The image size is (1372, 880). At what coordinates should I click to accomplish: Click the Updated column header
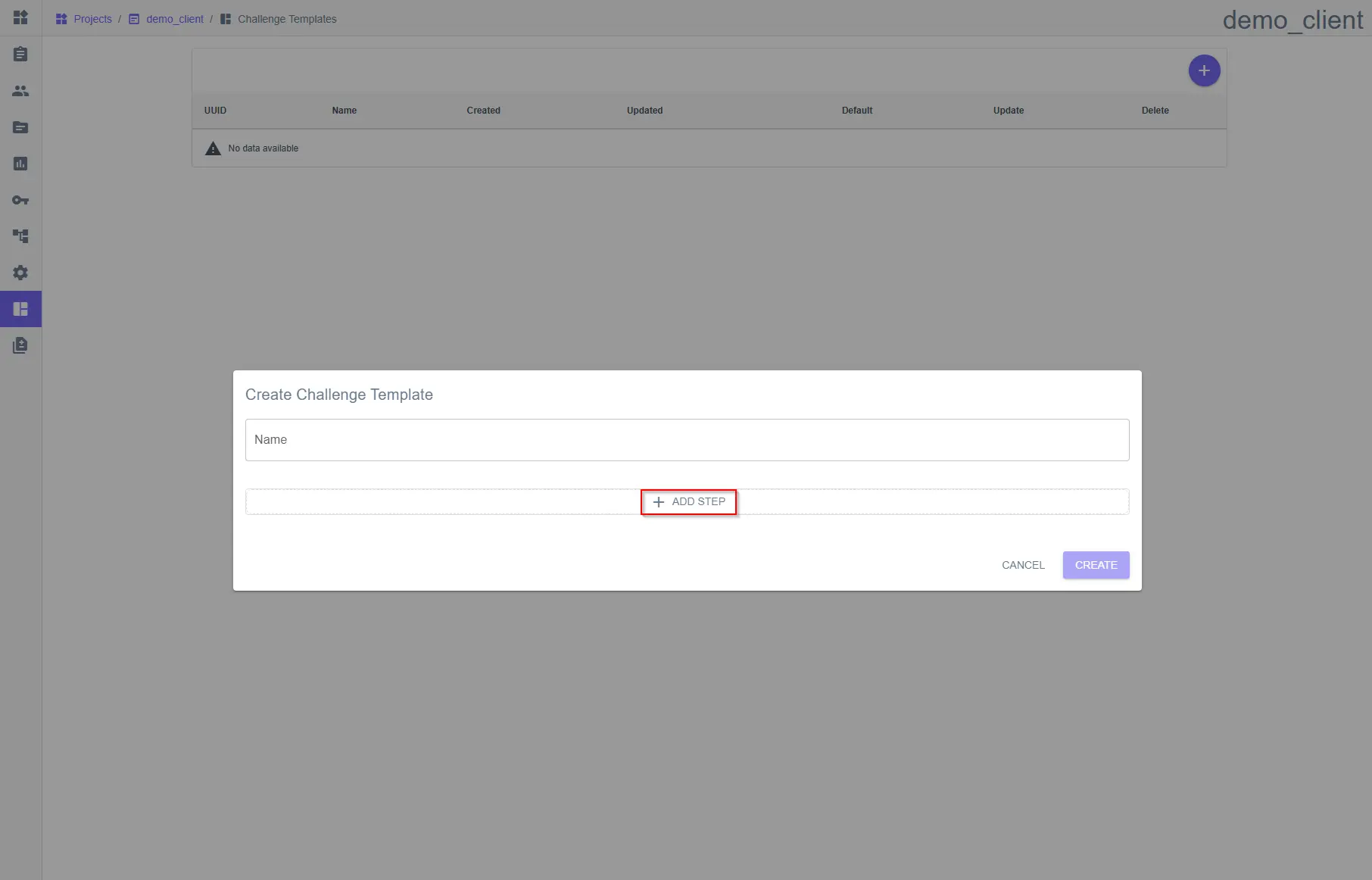[644, 111]
